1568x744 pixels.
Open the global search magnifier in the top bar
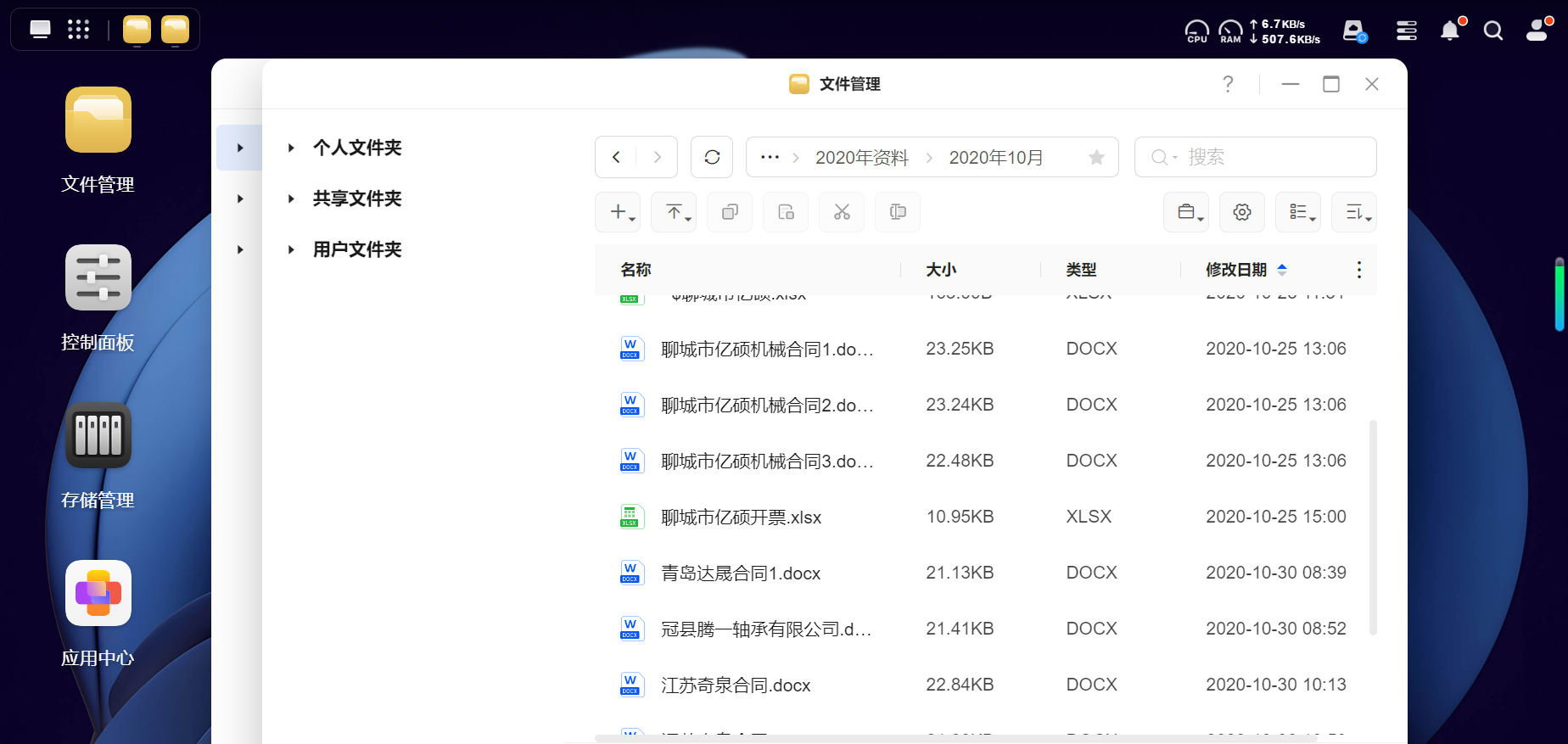[x=1493, y=31]
